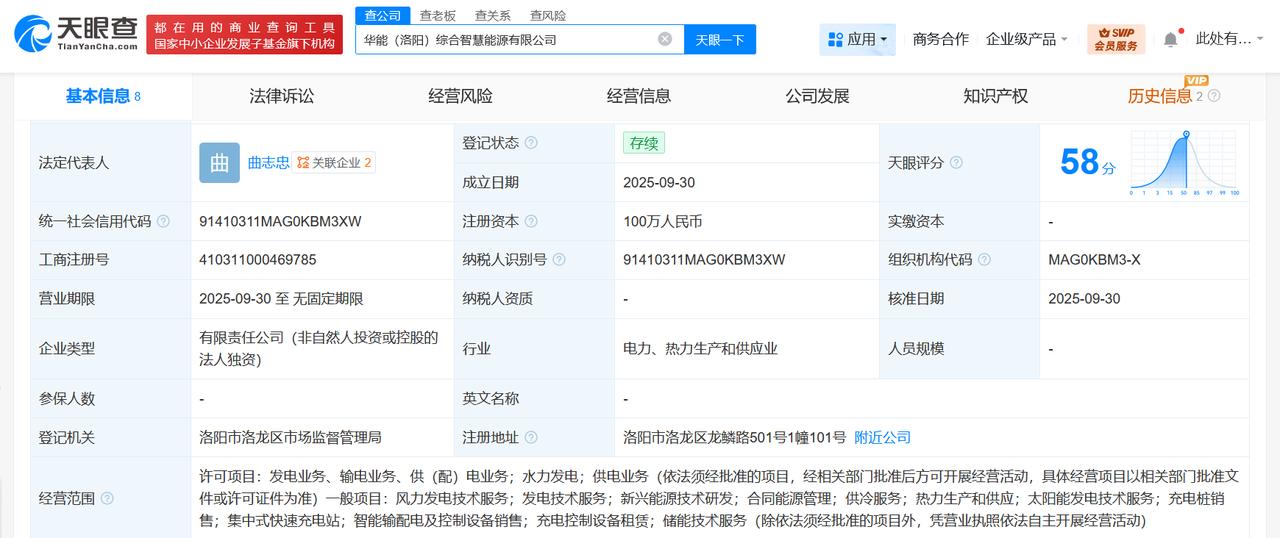Click help icon beside 天眼评分
Image resolution: width=1280 pixels, height=538 pixels.
(x=956, y=162)
